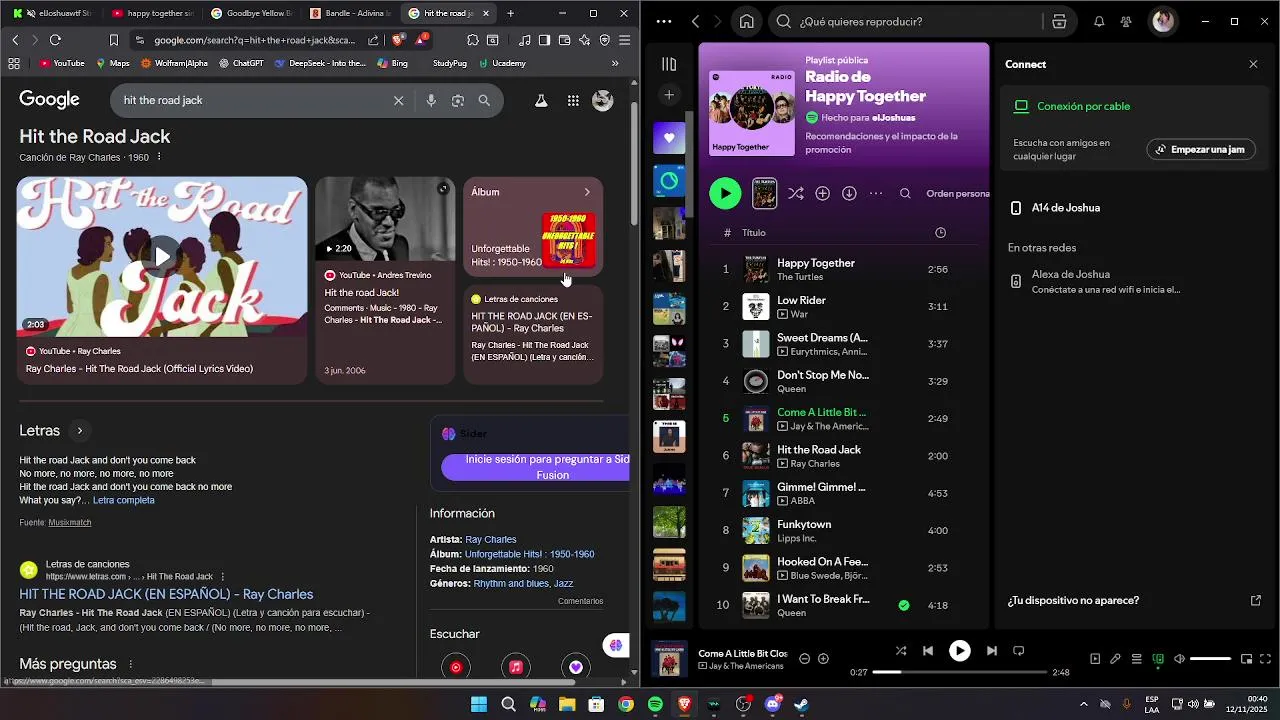
Task: Open options menu next to 'Canción de Ray Charles'
Action: 159,157
